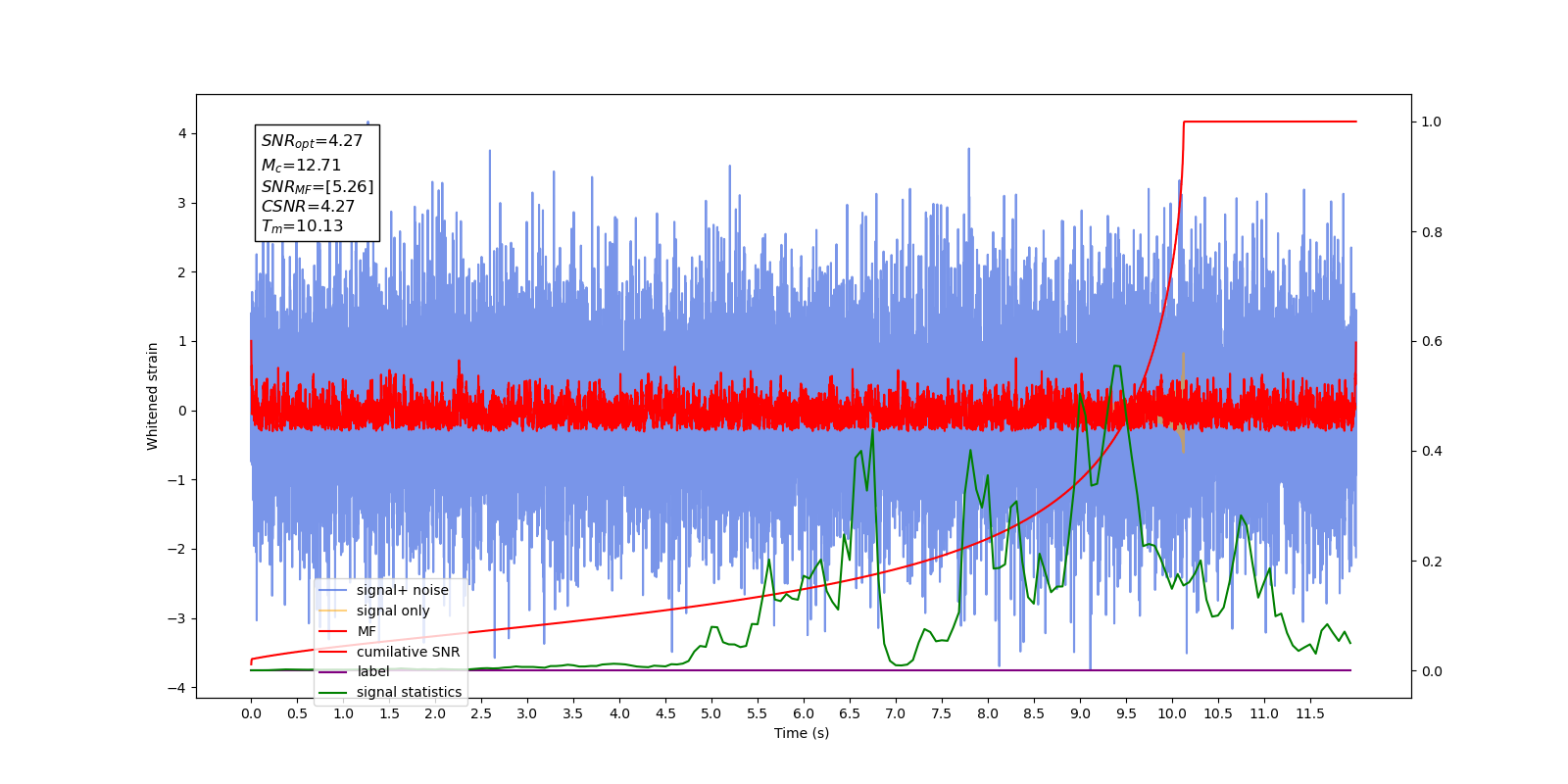The image size is (1568, 784).
Task: Select the 10.5 time axis tick label
Action: 1218,713
